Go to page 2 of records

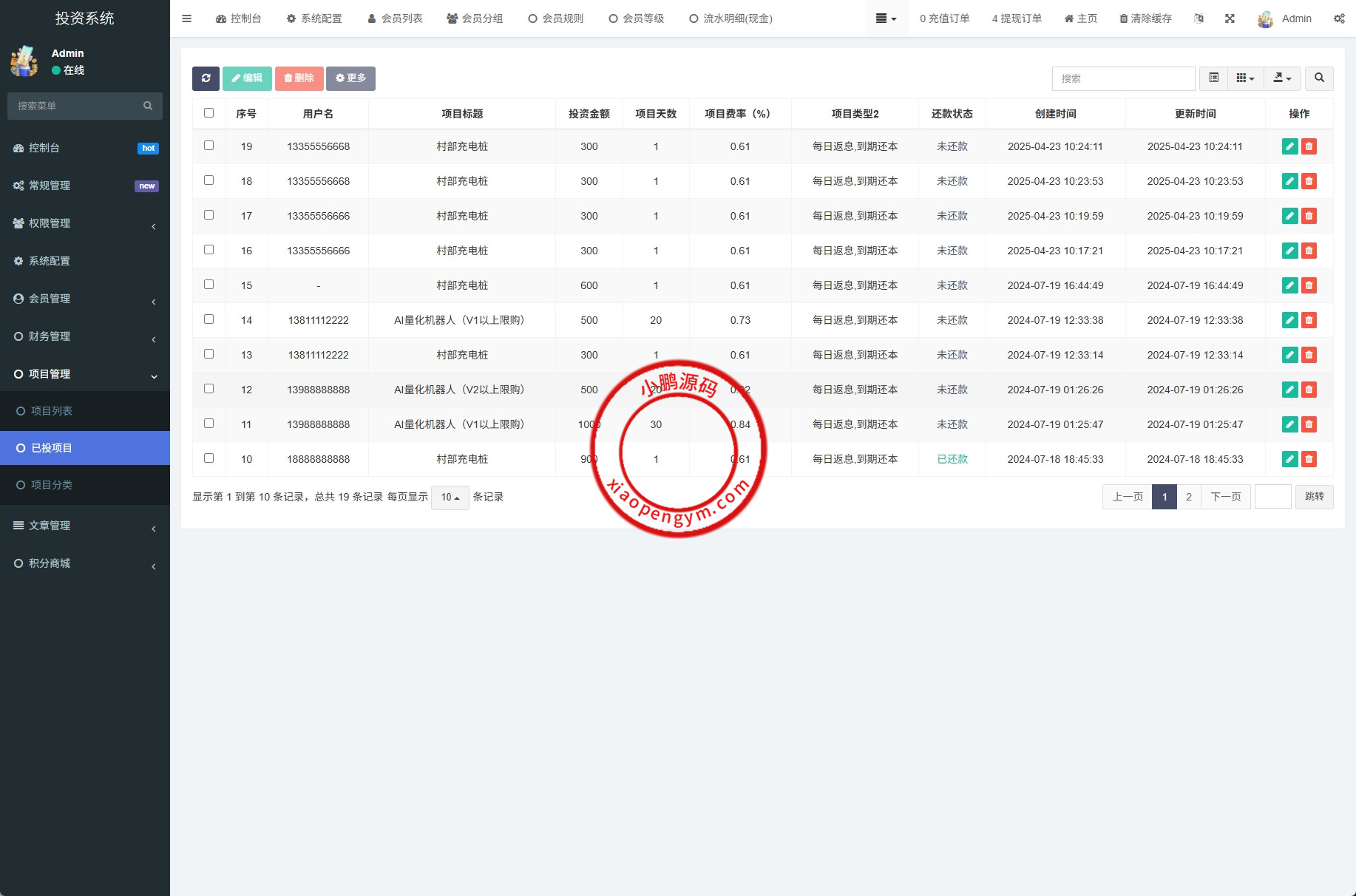click(x=1189, y=497)
